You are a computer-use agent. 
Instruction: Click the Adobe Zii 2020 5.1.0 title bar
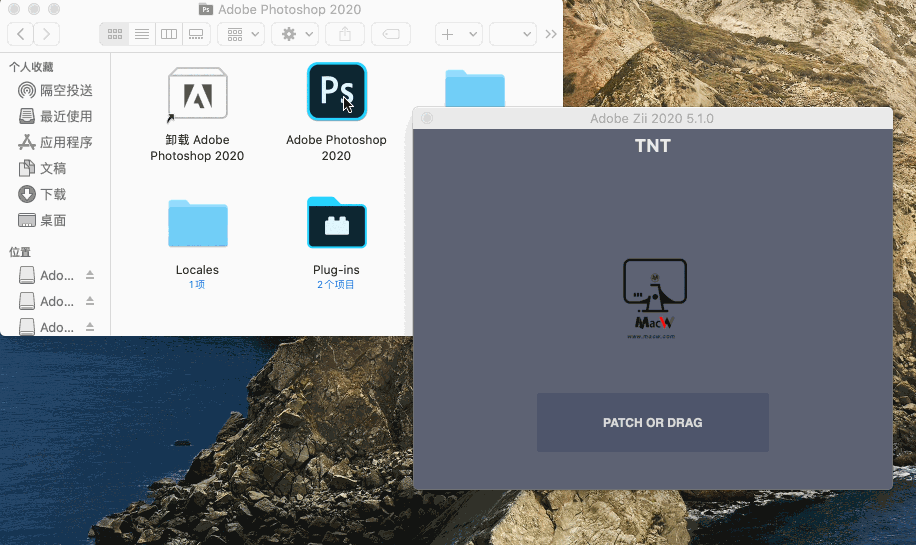[x=652, y=119]
